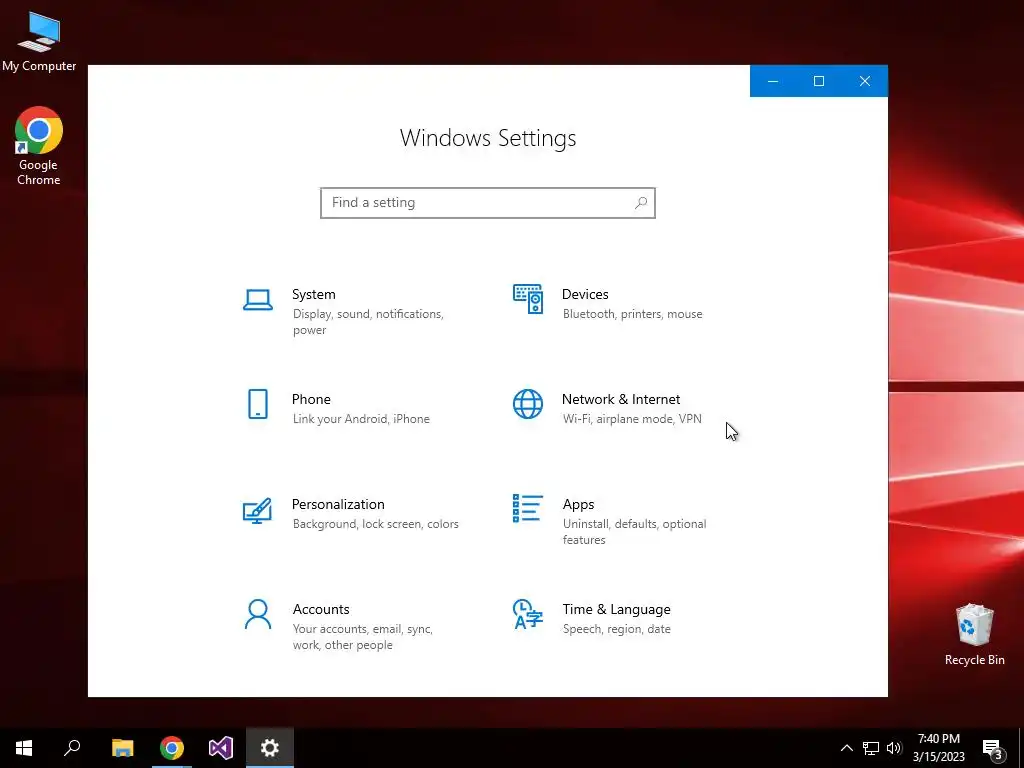
Task: Open the Devices settings title
Action: click(x=585, y=295)
